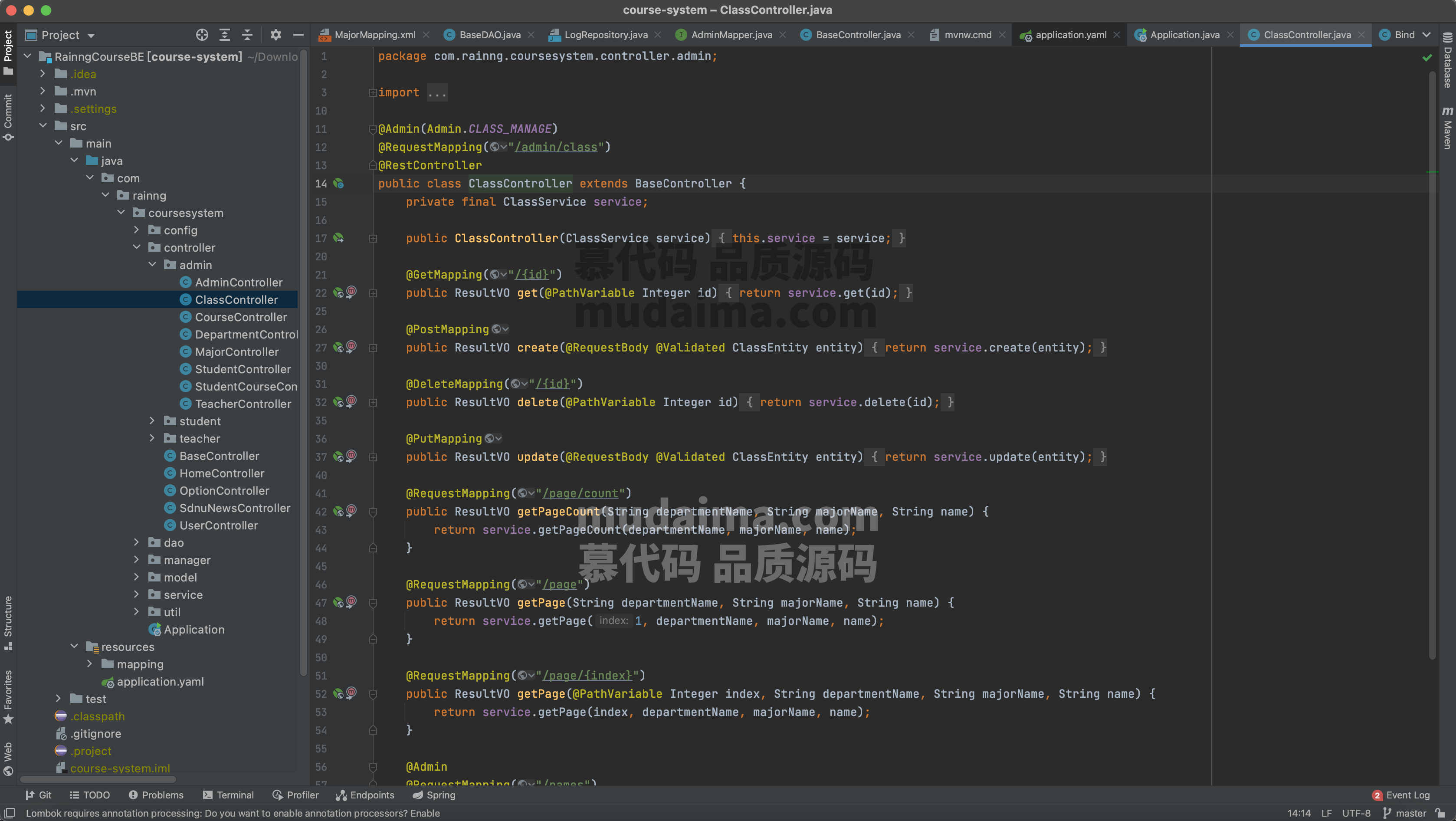Viewport: 1456px width, 821px height.
Task: Expand the test folder
Action: point(58,699)
